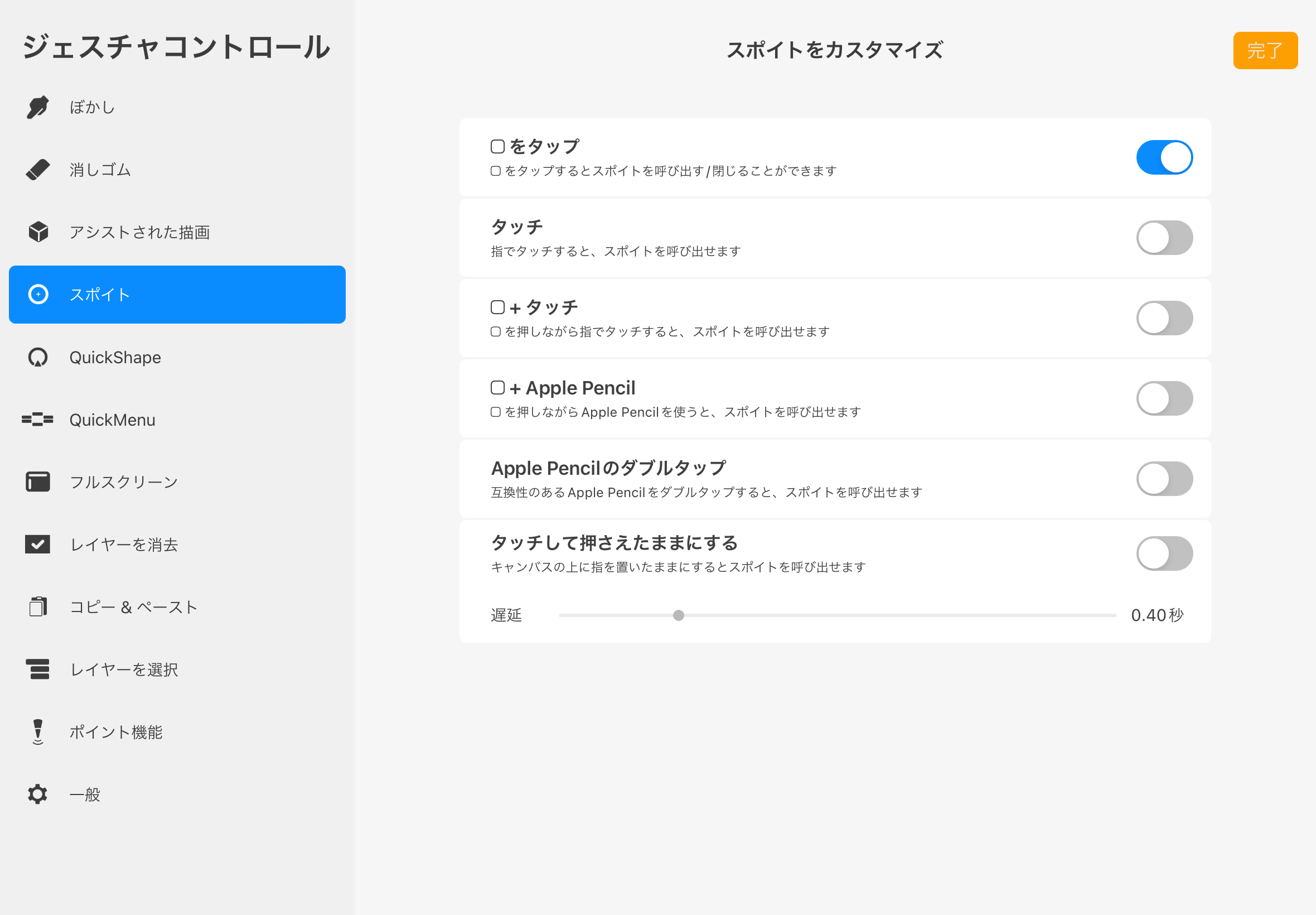
Task: Turn on the □ + Apple Pencil toggle
Action: click(x=1164, y=398)
